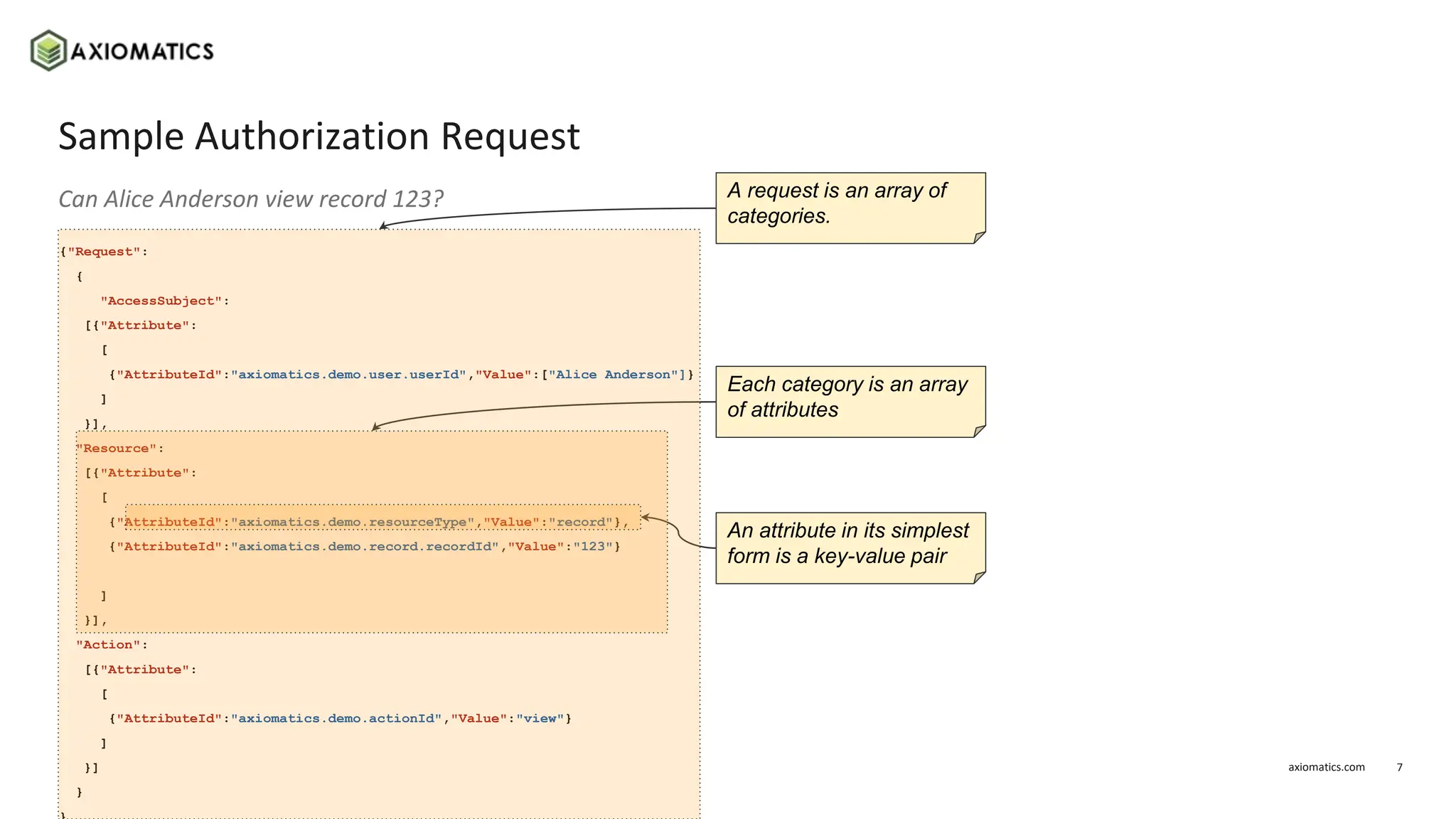Click the folded corner of the attributes note
The height and width of the screenshot is (819, 1456).
pyautogui.click(x=979, y=430)
